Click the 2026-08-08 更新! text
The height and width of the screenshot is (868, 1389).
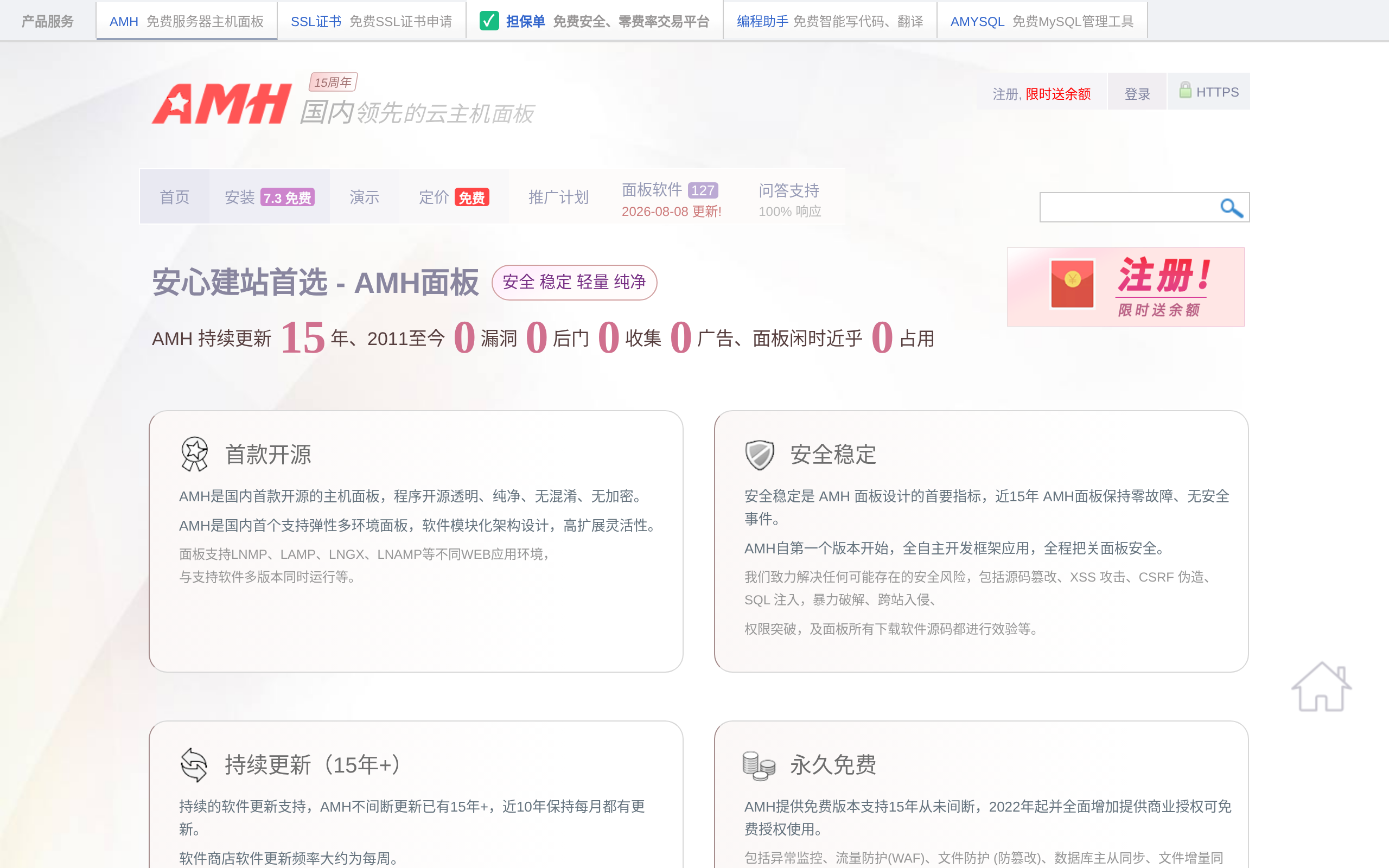pyautogui.click(x=672, y=211)
